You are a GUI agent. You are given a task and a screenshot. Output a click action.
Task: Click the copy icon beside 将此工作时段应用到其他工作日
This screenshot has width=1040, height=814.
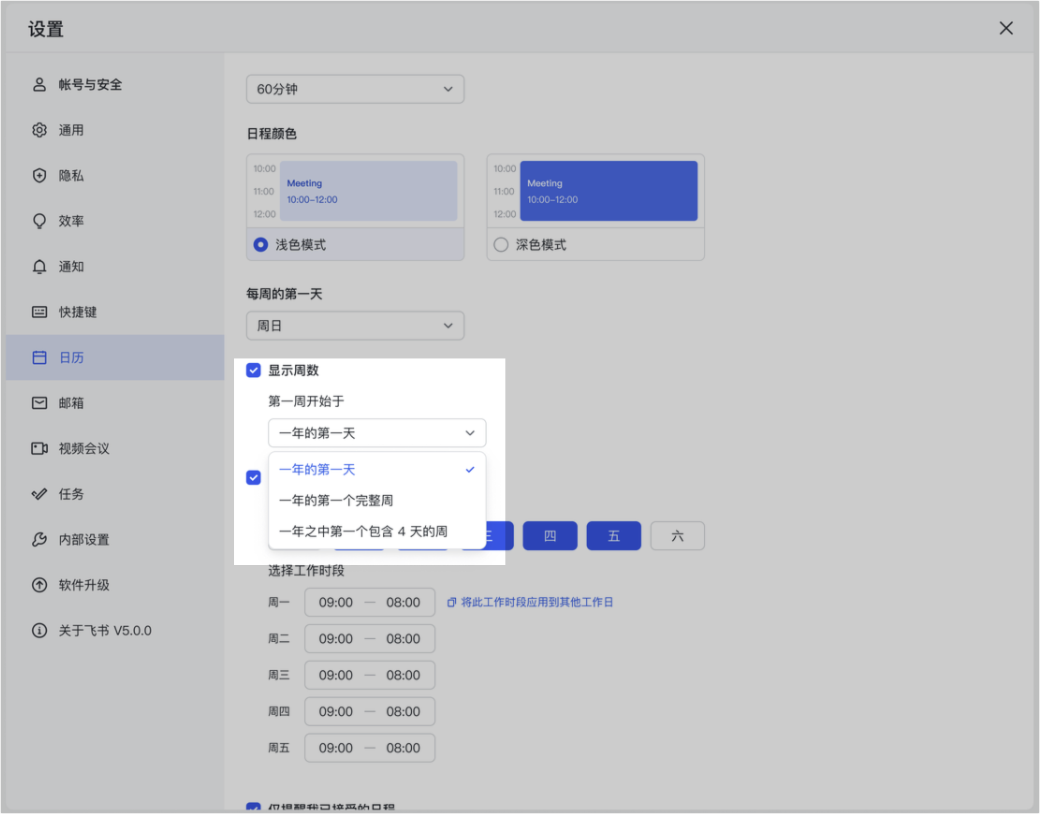tap(452, 602)
